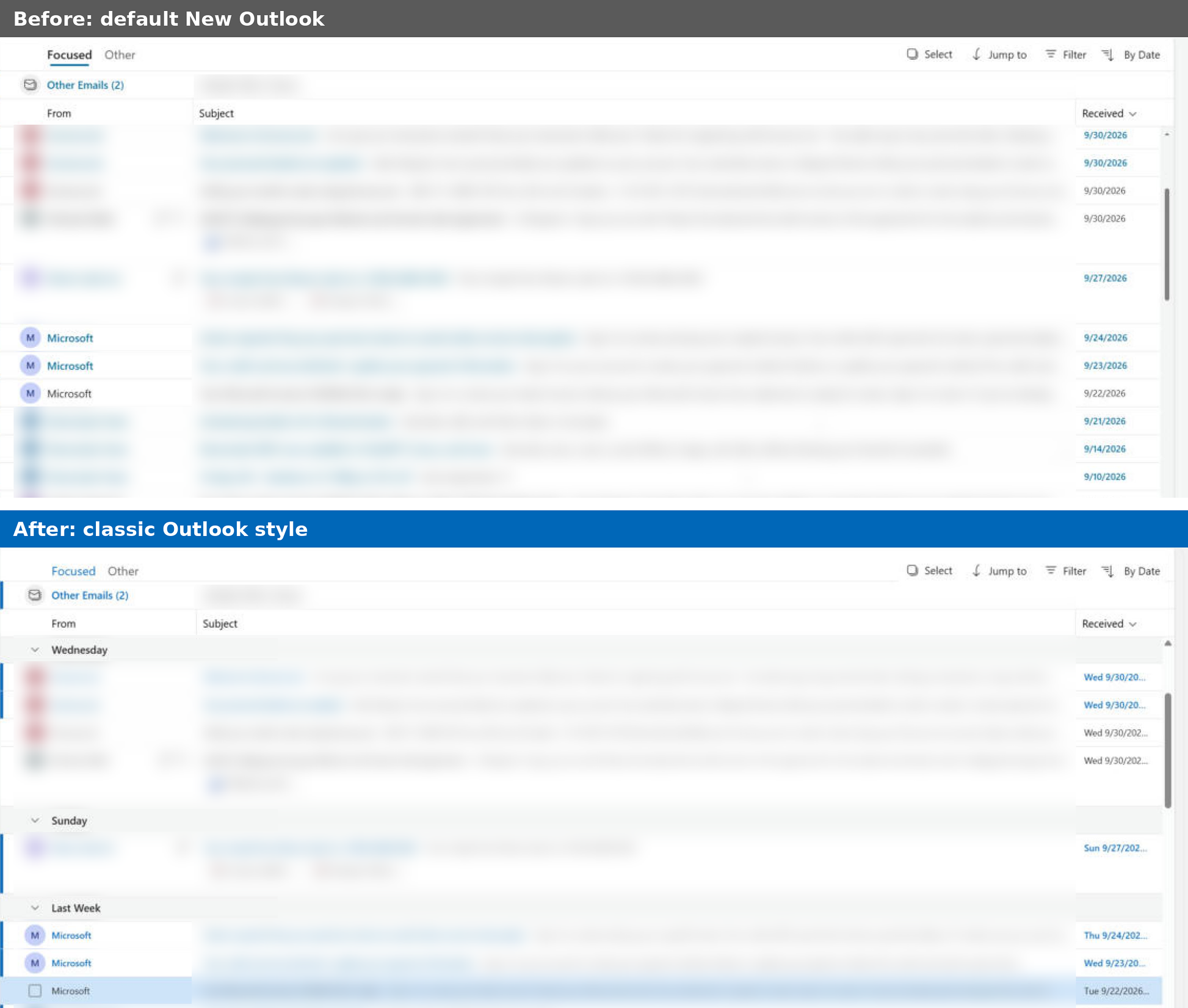Viewport: 1188px width, 1008px height.
Task: Switch to Focused tab in After panel
Action: point(73,571)
